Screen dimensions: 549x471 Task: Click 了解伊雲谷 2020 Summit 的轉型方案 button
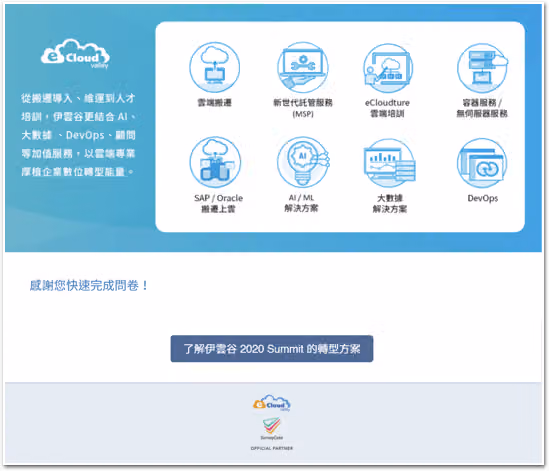point(272,349)
